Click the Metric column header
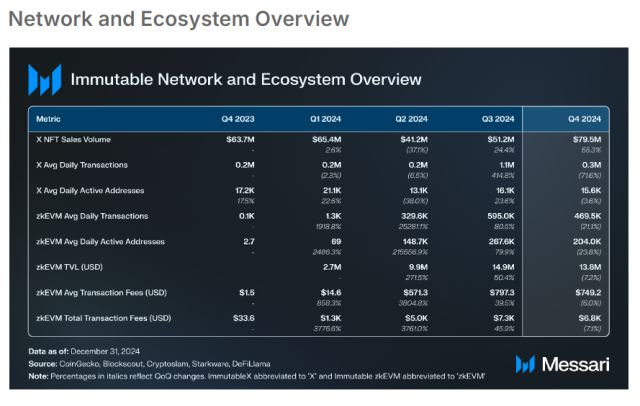640x406 pixels. coord(48,118)
